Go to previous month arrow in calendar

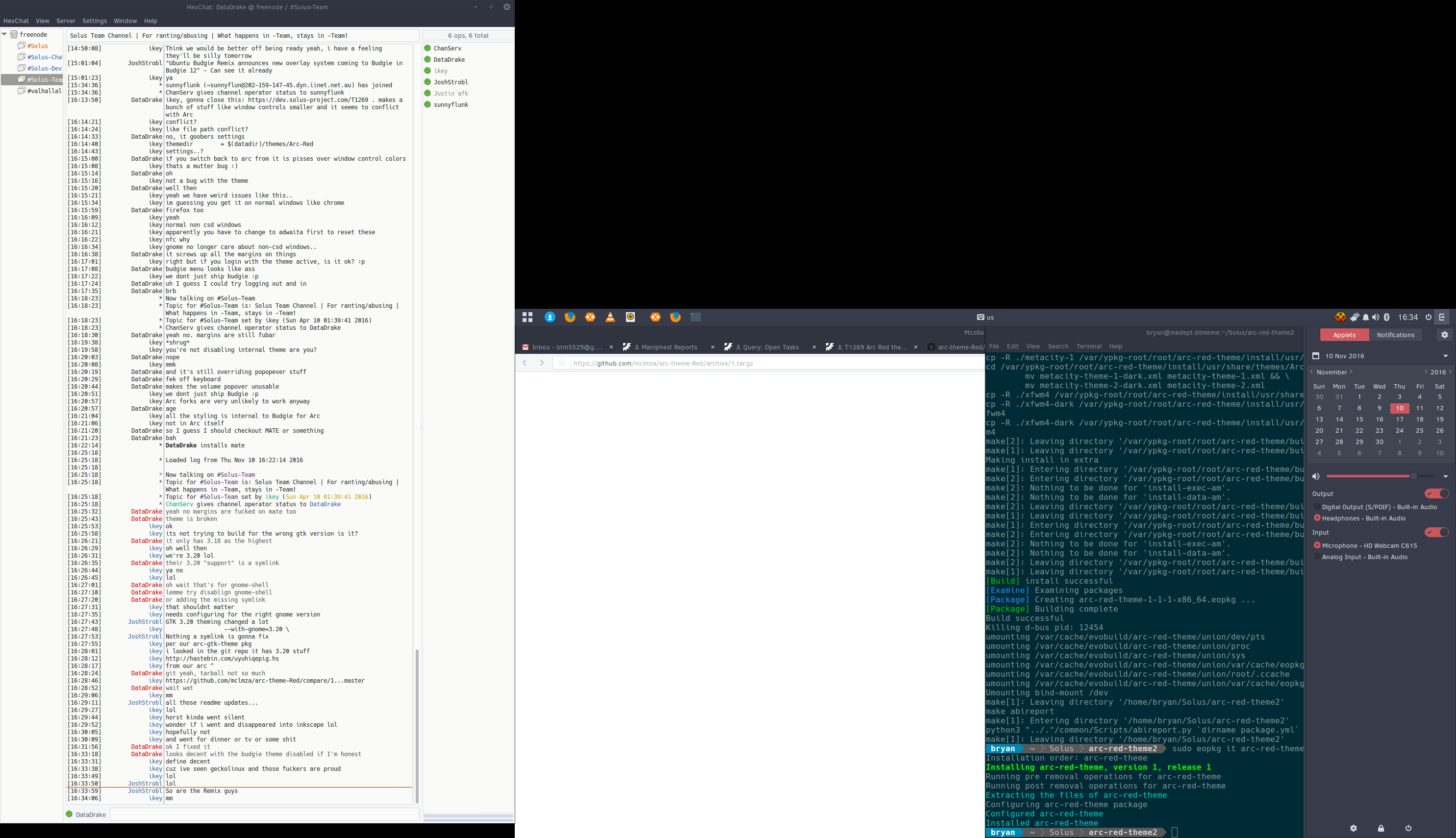(x=1311, y=372)
